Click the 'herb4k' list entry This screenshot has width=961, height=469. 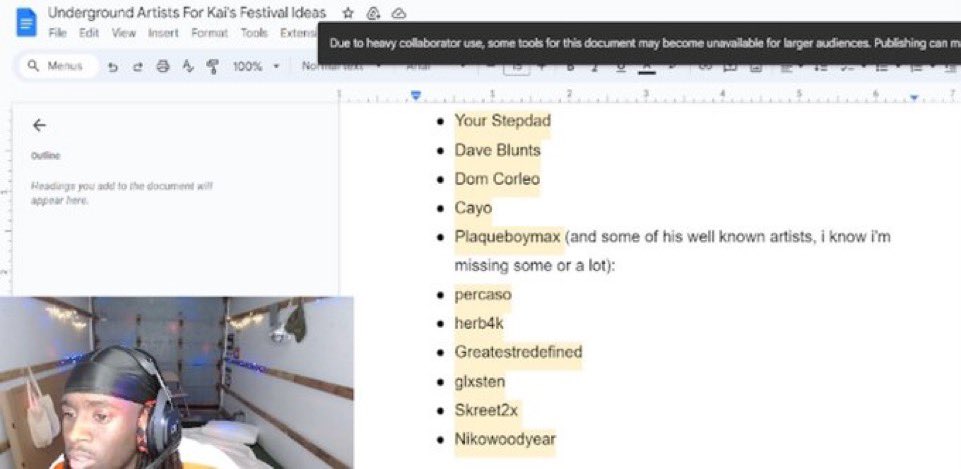coord(479,323)
